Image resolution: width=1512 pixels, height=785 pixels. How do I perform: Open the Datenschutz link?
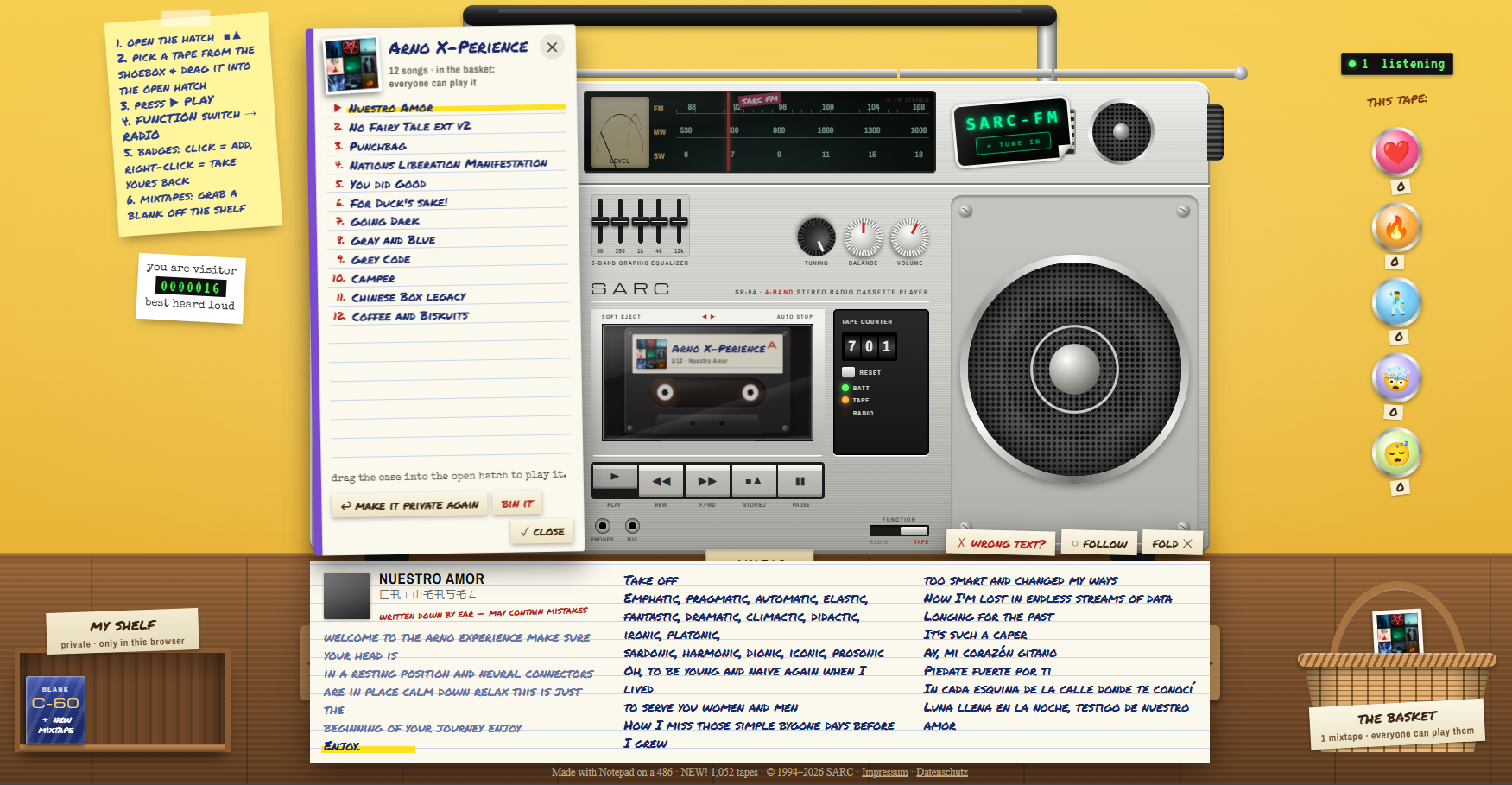click(942, 772)
